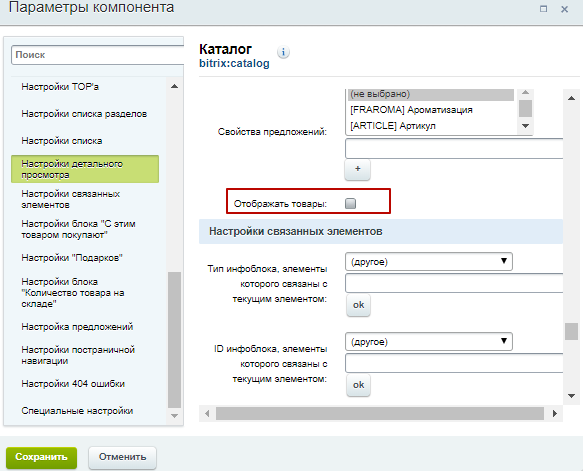This screenshot has width=583, height=471.
Task: Click the right panel vertical scrollbar thumb
Action: [x=571, y=331]
